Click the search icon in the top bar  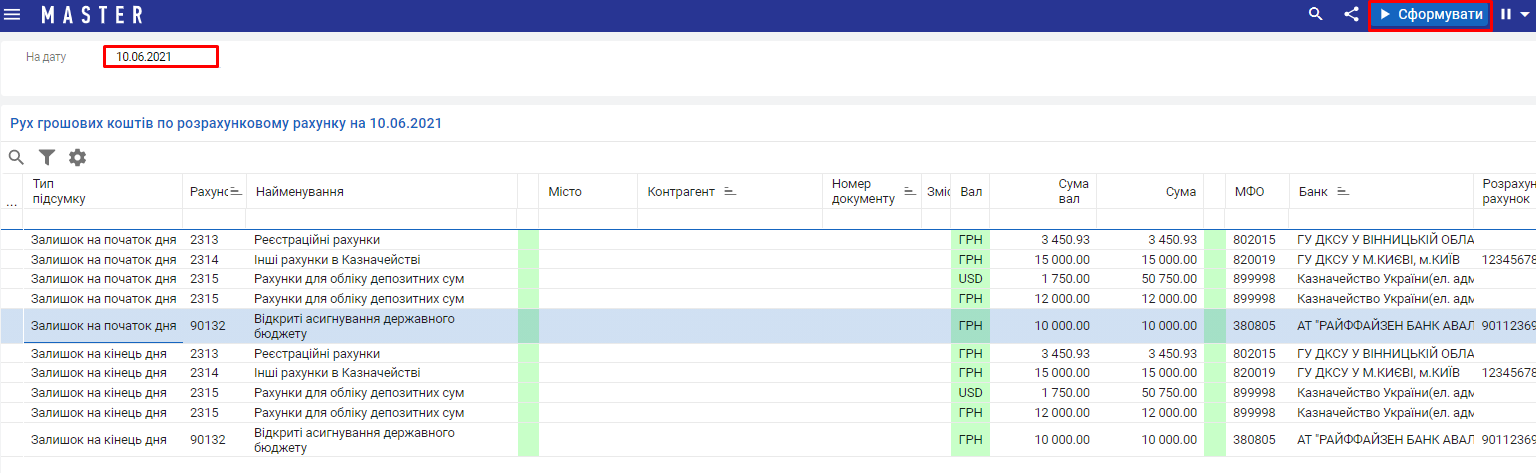click(1316, 15)
